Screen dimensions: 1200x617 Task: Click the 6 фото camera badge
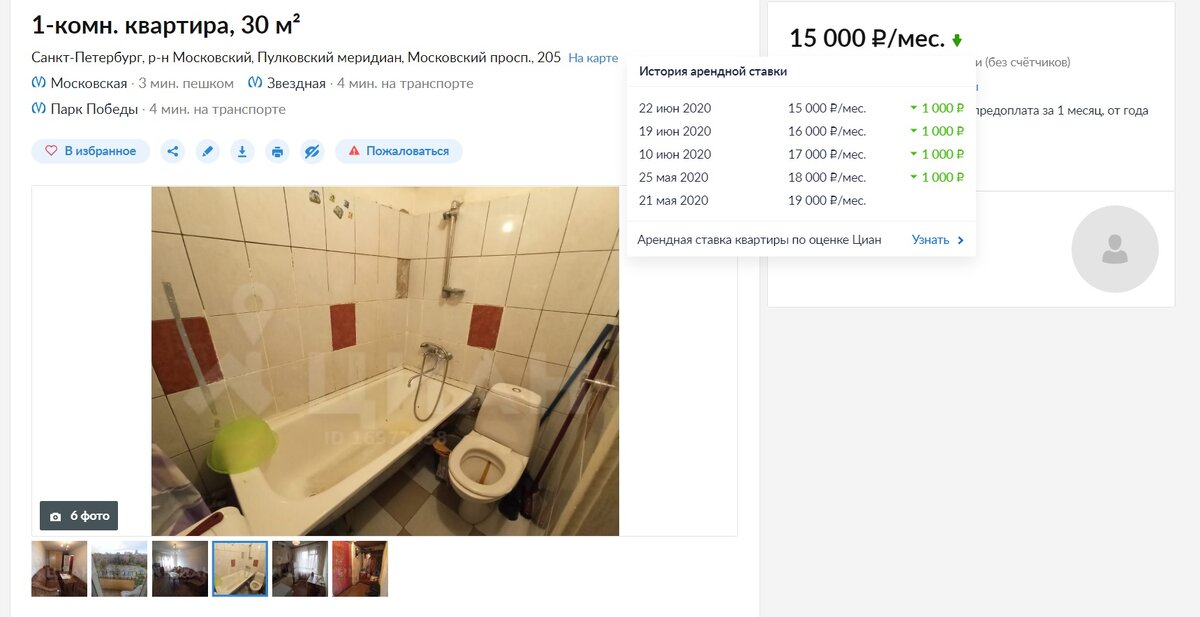click(79, 516)
